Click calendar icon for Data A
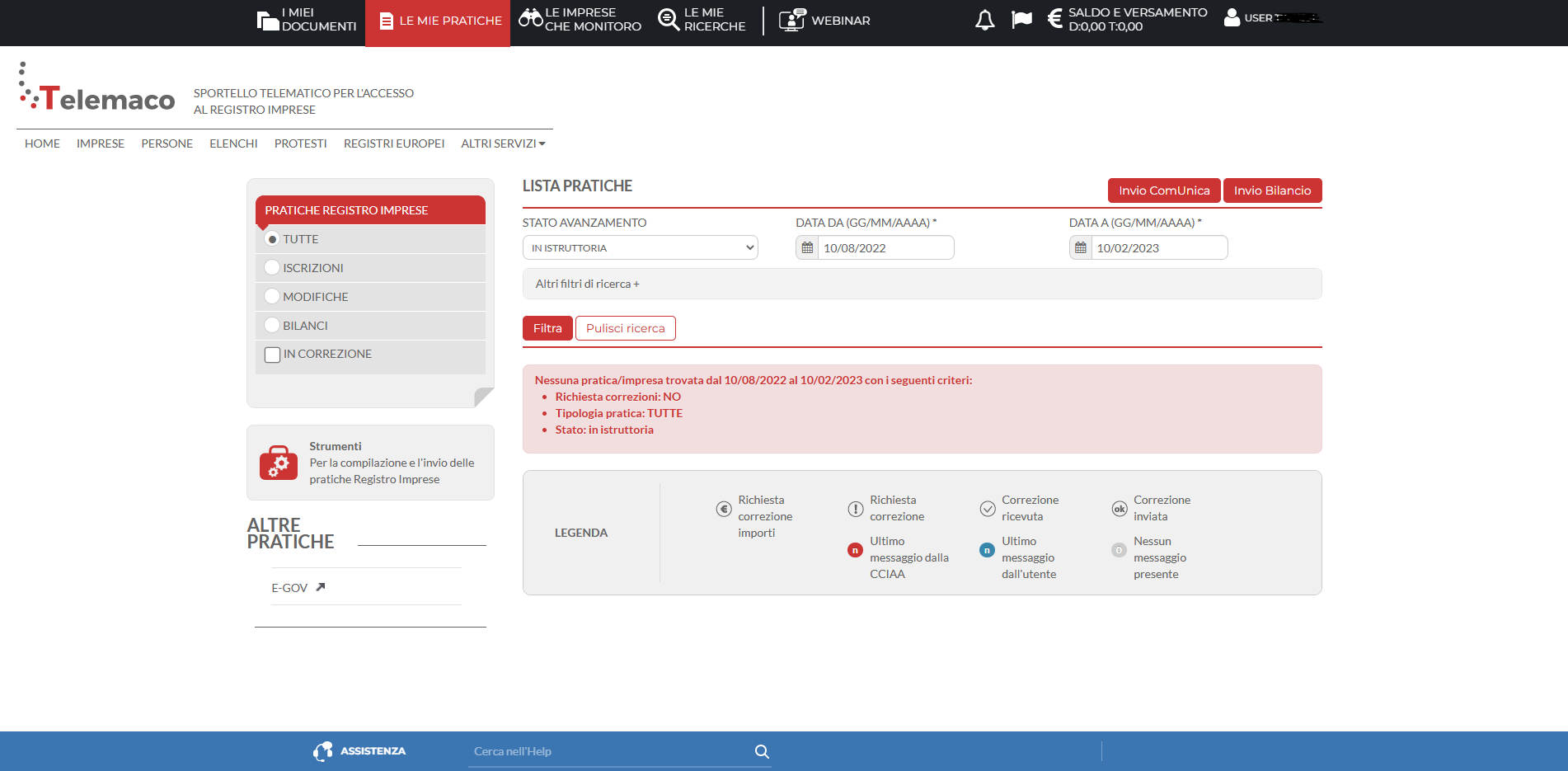 click(1081, 248)
